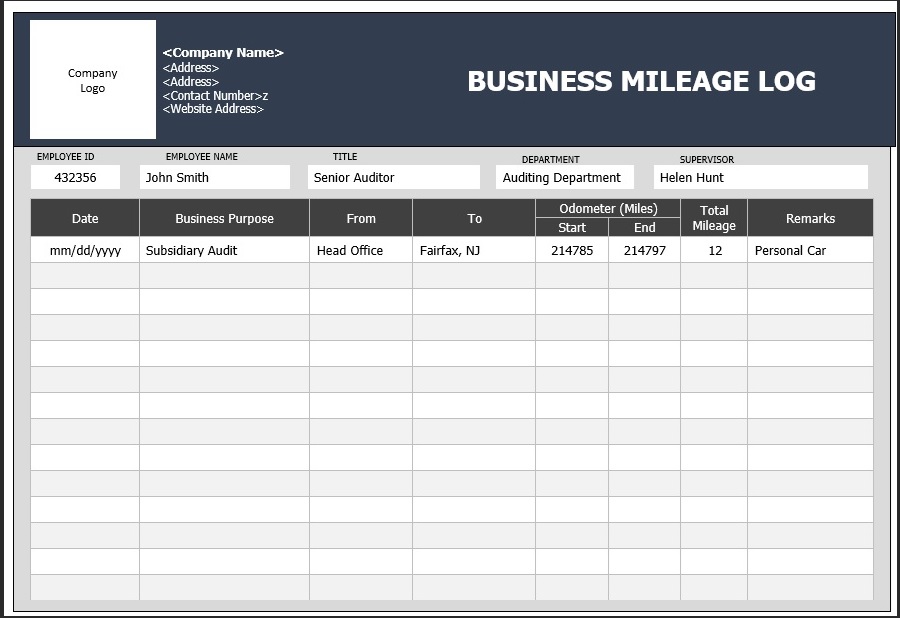Select the odometer Start value 214785
The width and height of the screenshot is (900, 618).
(x=572, y=250)
